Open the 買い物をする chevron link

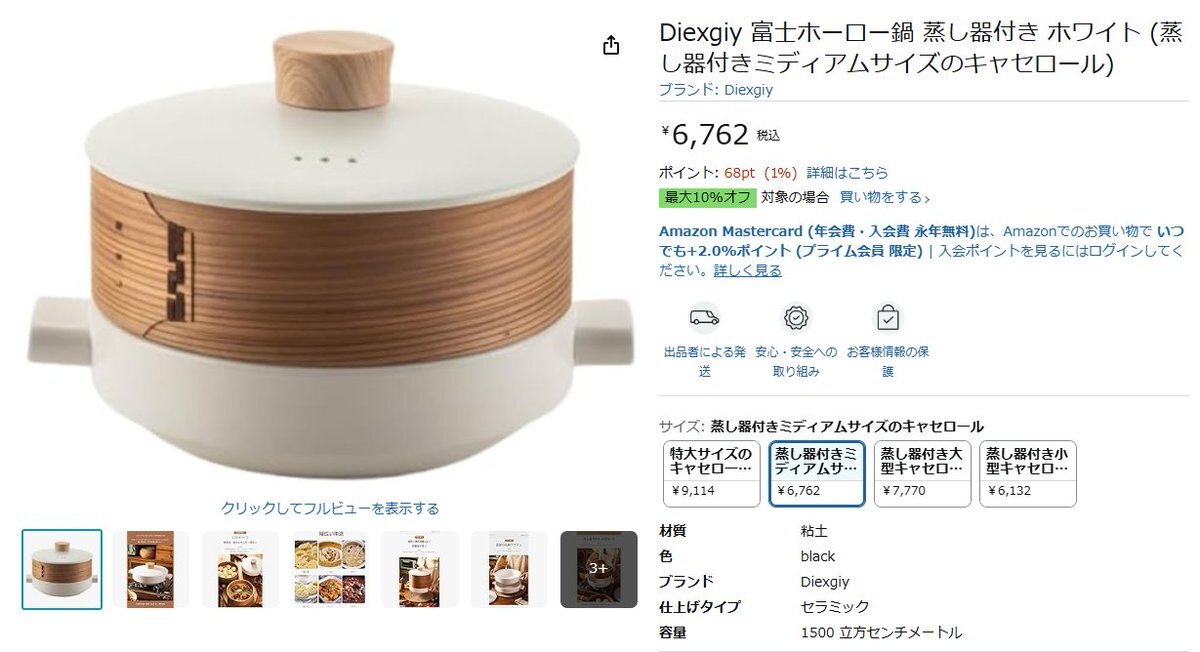click(885, 197)
